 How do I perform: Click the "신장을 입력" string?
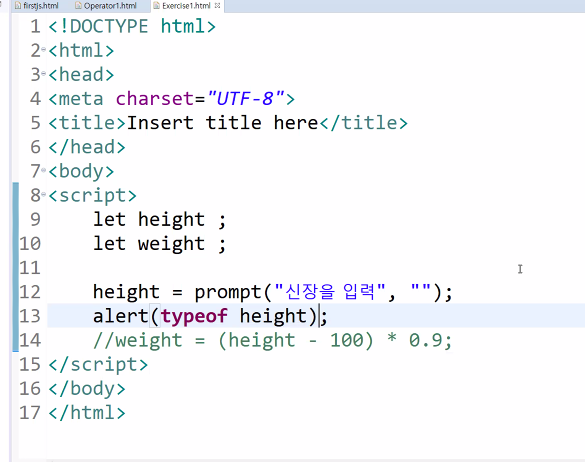point(330,291)
